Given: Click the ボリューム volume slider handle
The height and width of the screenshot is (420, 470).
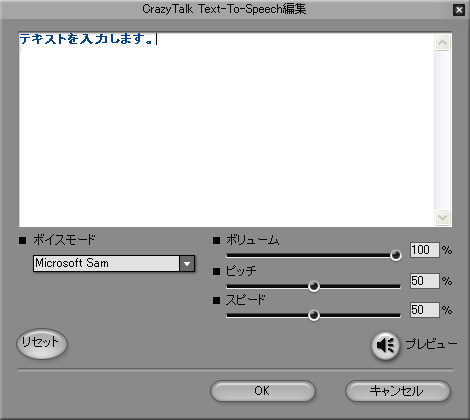Looking at the screenshot, I should pos(396,255).
